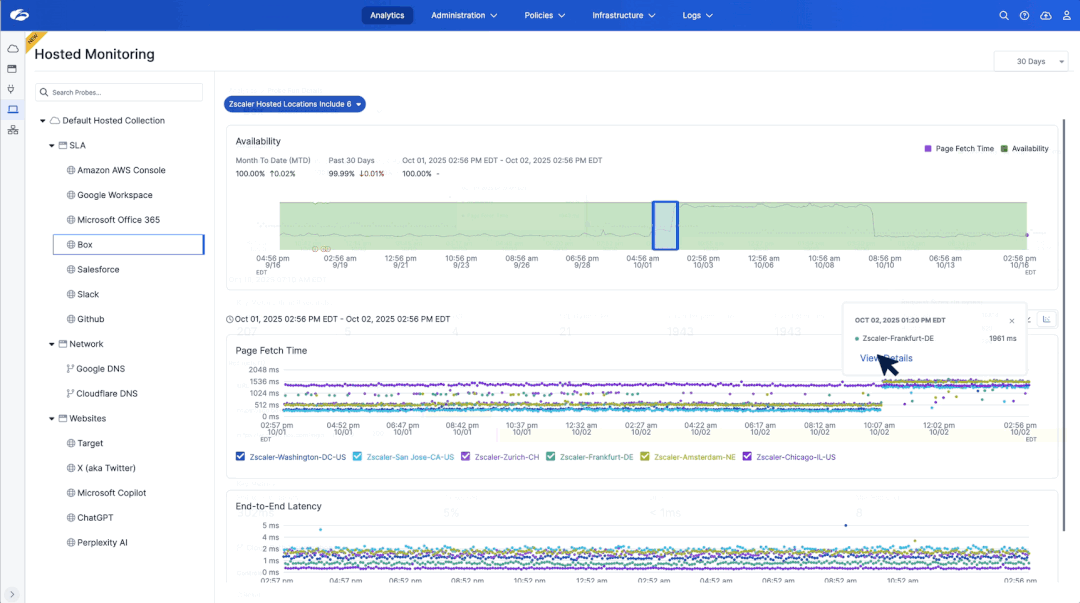Select the plug icon in left sidebar
1080x603 pixels.
(12, 89)
